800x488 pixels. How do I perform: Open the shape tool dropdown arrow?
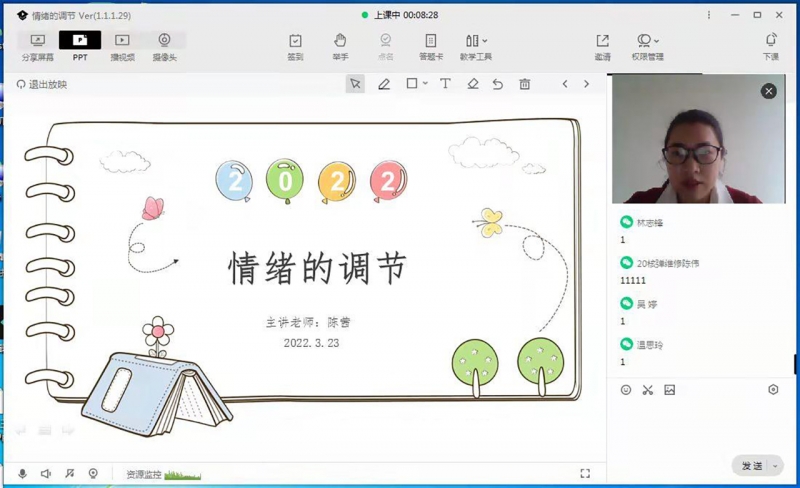click(x=426, y=84)
